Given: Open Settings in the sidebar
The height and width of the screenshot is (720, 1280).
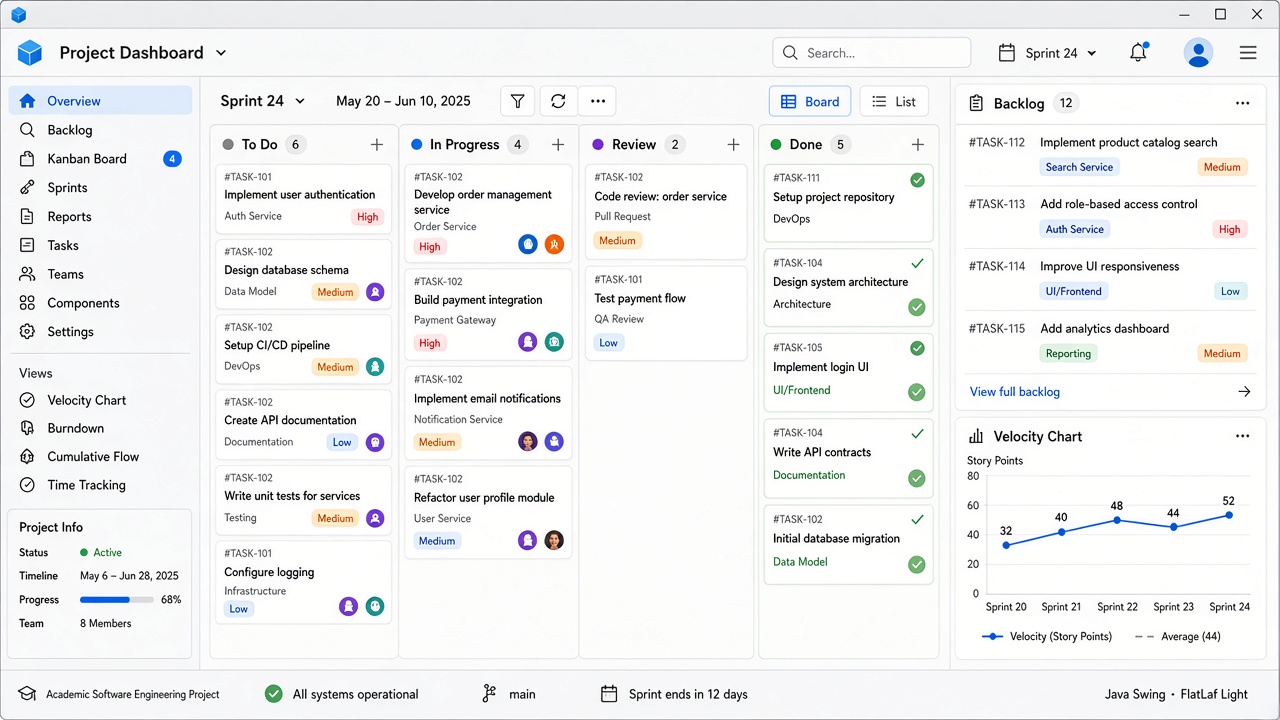Looking at the screenshot, I should click(x=100, y=331).
